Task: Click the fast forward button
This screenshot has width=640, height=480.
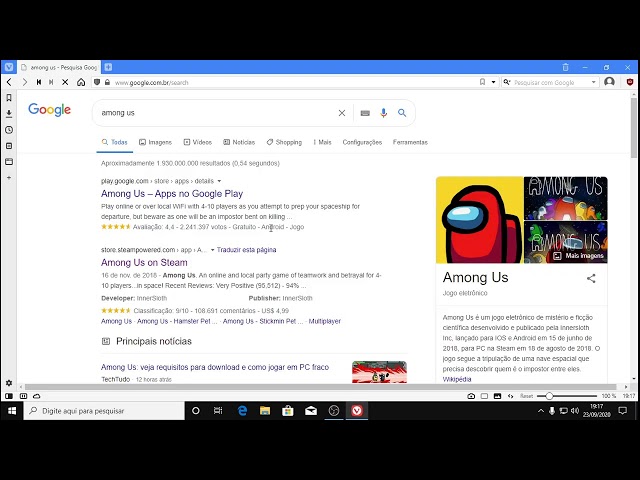Action: pyautogui.click(x=51, y=82)
